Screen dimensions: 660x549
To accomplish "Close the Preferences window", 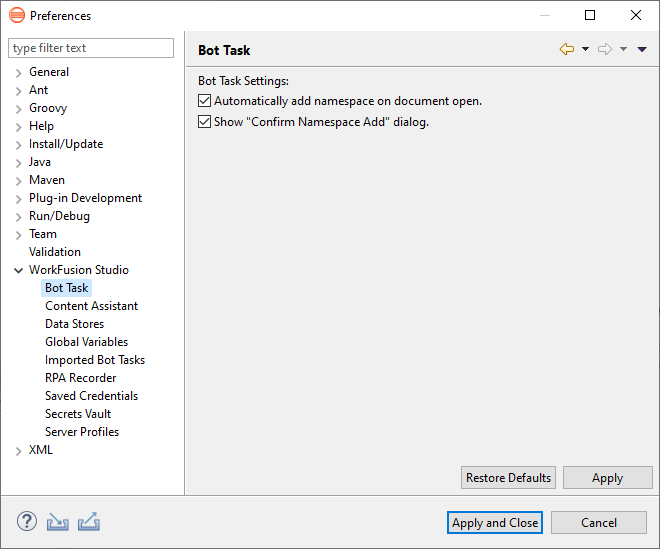I will click(x=636, y=15).
